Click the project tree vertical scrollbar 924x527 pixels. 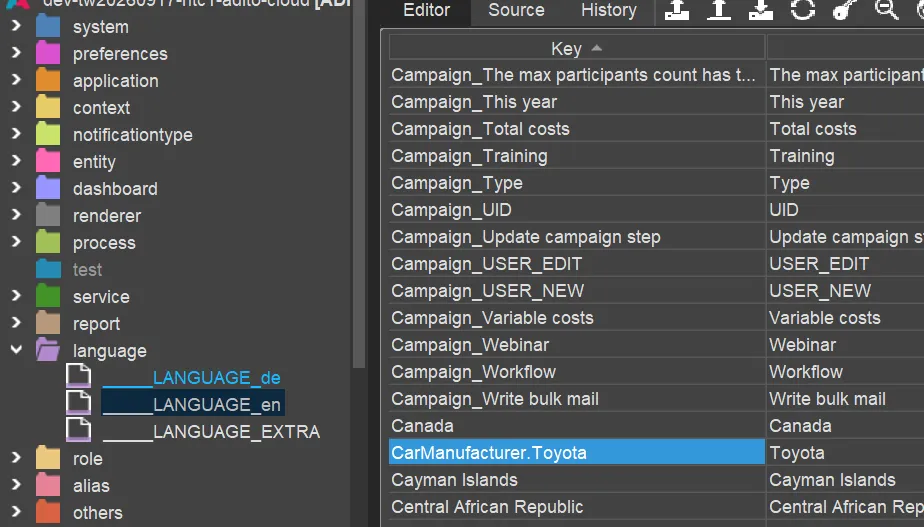[x=358, y=183]
